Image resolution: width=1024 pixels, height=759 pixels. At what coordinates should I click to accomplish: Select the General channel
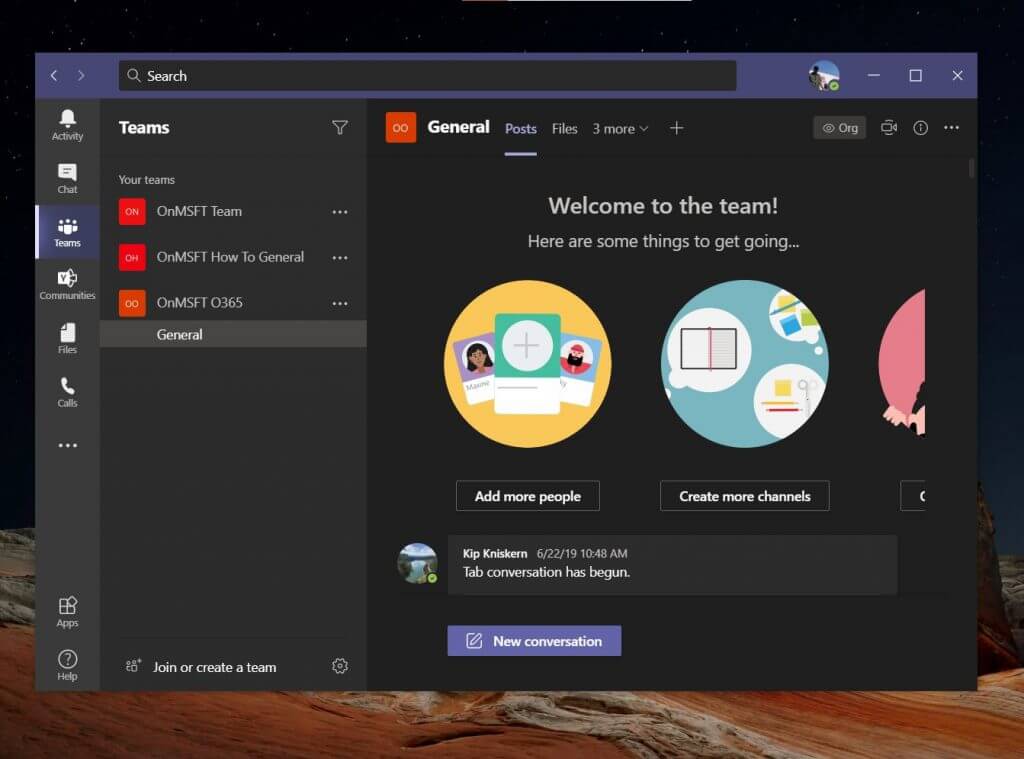coord(232,334)
